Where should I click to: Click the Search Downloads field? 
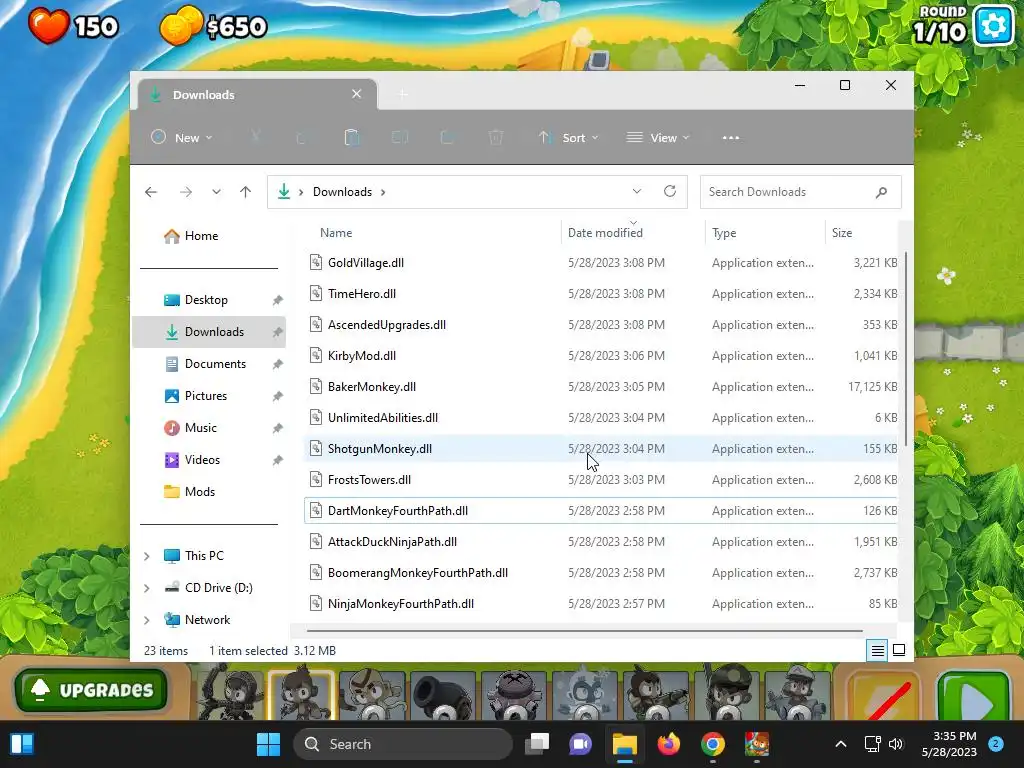tap(801, 192)
